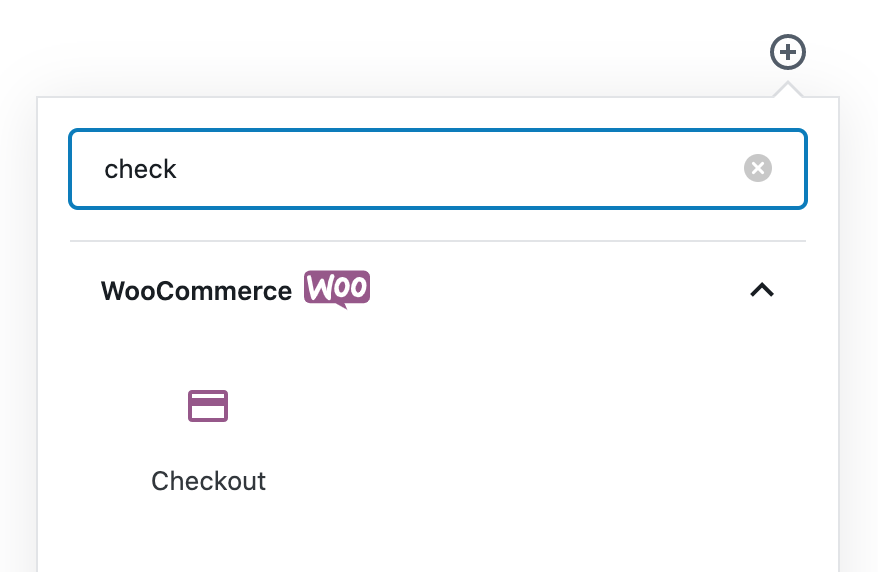Click the Woo speech-bubble logo next to WooCommerce
Viewport: 878px width, 572px height.
pyautogui.click(x=337, y=289)
